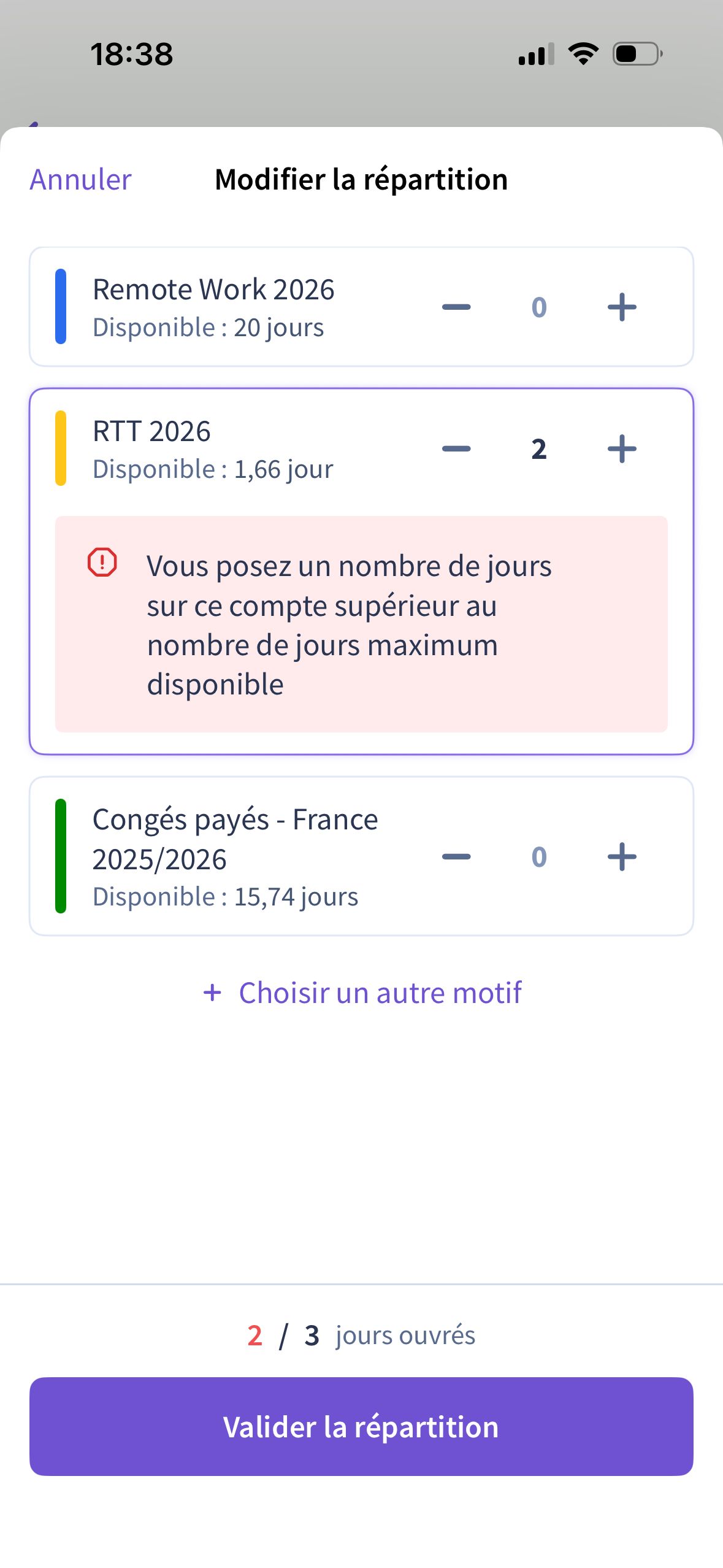Decrease Remote Work 2026 days with minus

pos(456,307)
